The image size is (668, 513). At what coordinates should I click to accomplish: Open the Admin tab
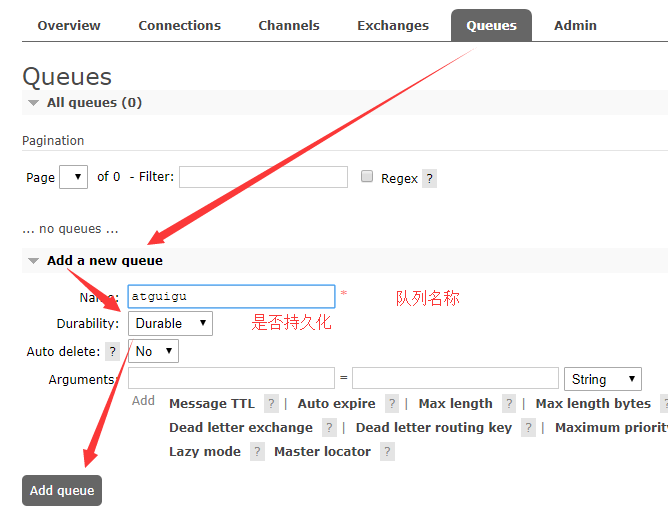(x=575, y=26)
